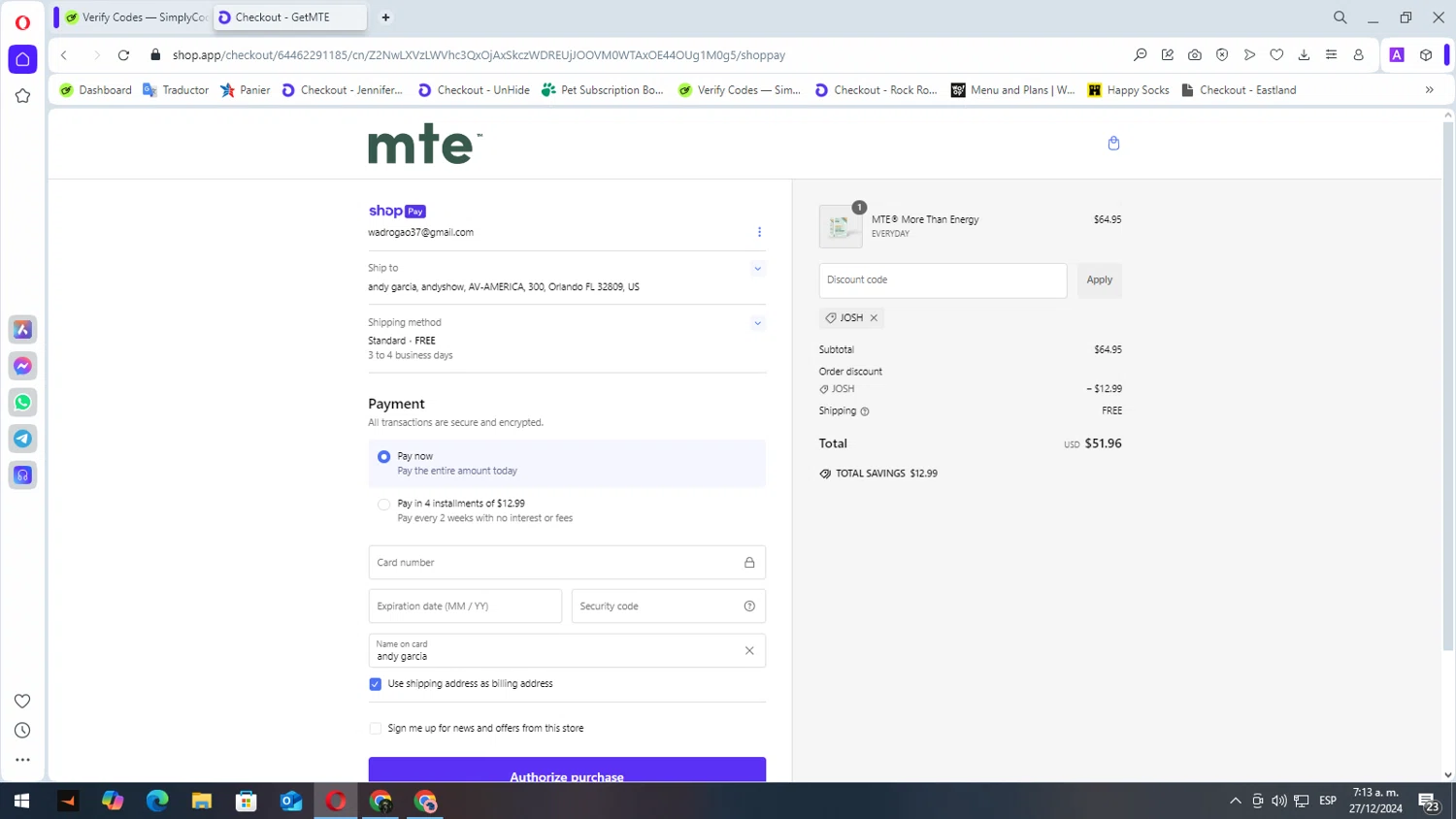This screenshot has width=1456, height=819.
Task: Click the Shop Pay logo
Action: tap(397, 211)
